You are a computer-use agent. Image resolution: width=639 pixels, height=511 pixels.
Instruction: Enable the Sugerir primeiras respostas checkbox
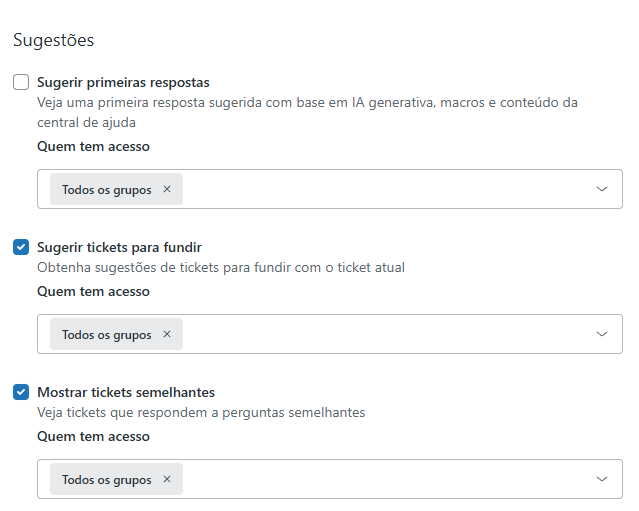[21, 82]
